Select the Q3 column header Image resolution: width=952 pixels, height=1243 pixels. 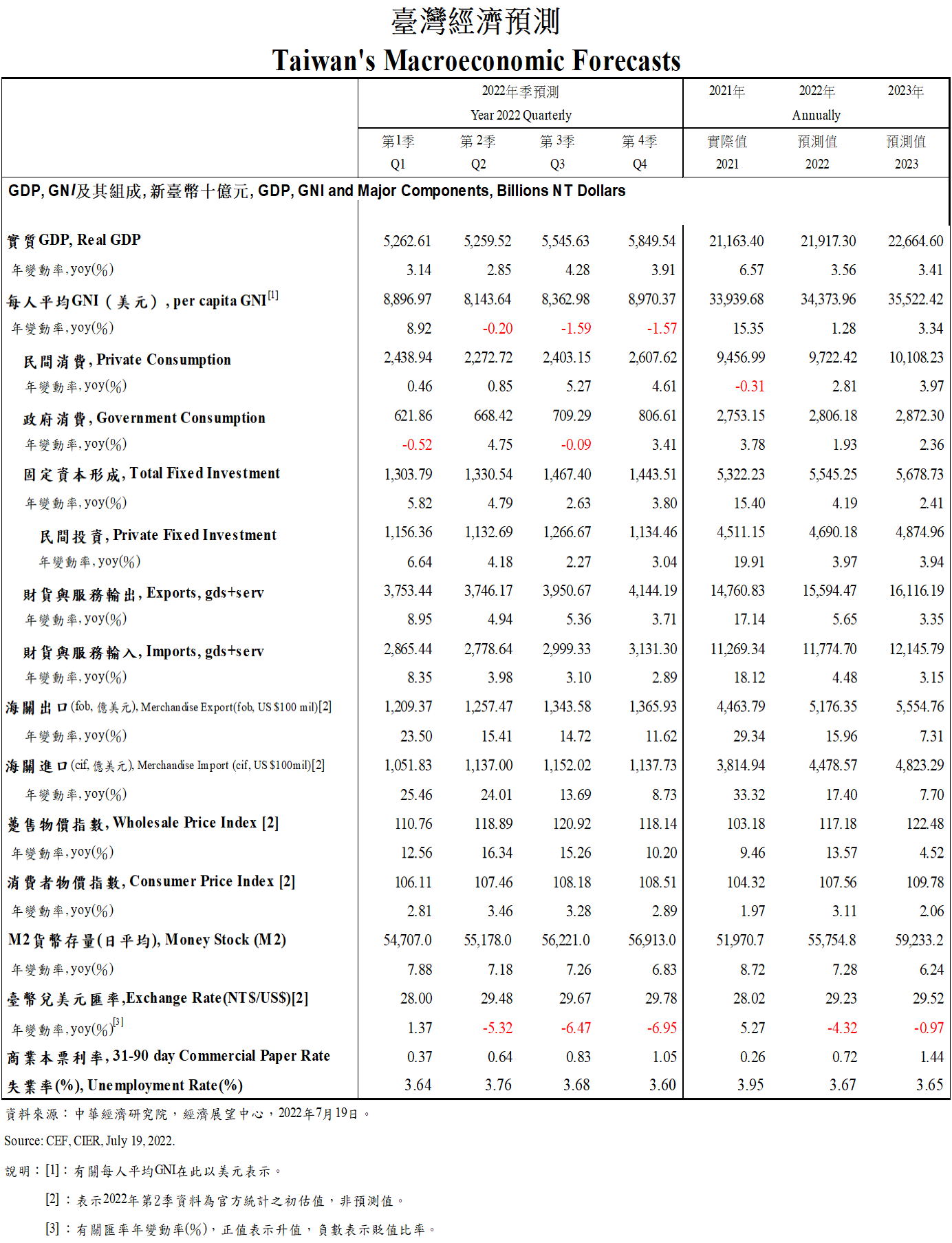click(557, 164)
